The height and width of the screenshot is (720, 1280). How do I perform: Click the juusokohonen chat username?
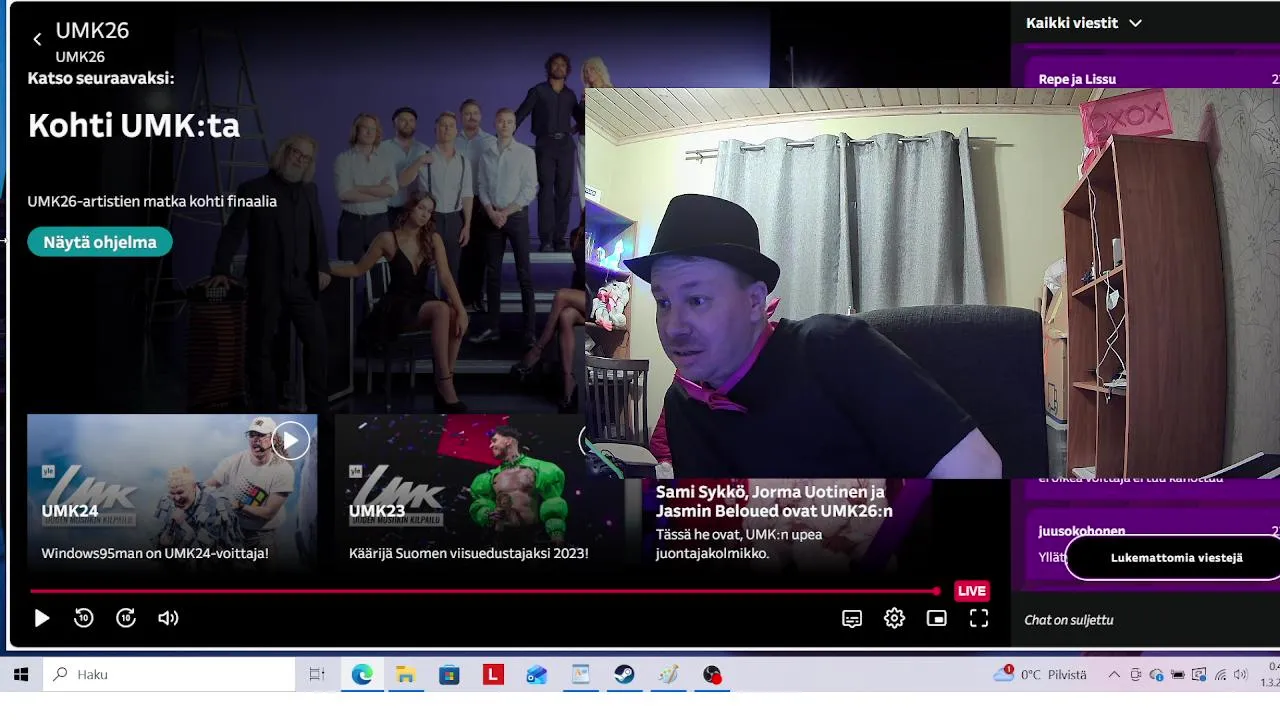(1082, 531)
